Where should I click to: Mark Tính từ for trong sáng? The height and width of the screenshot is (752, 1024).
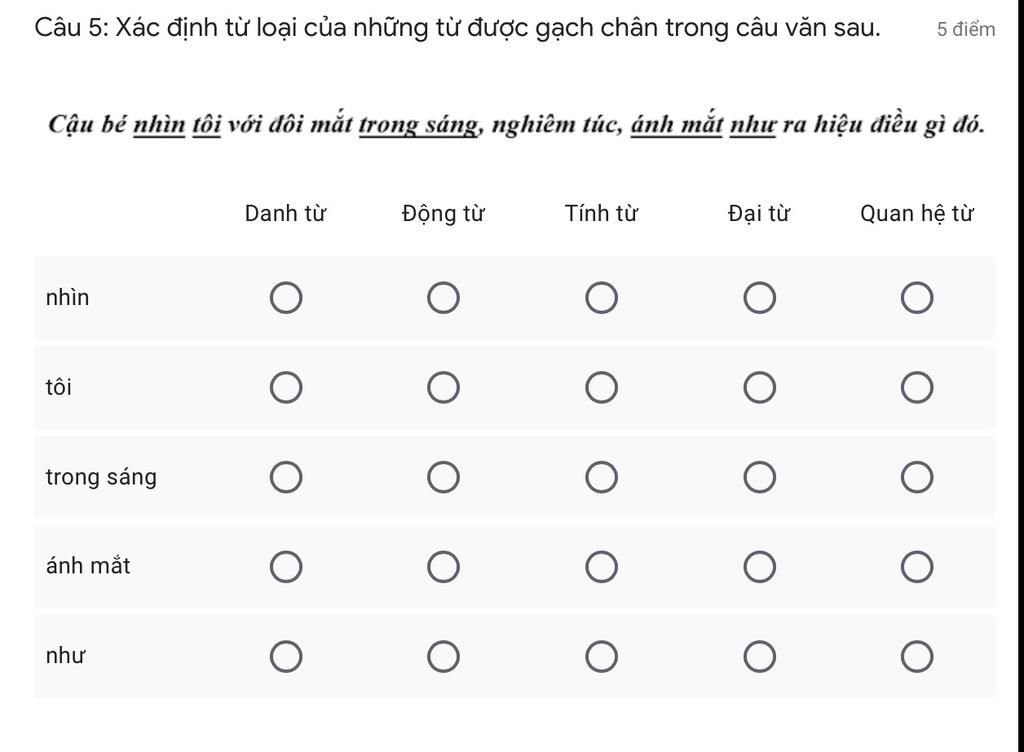(x=601, y=477)
